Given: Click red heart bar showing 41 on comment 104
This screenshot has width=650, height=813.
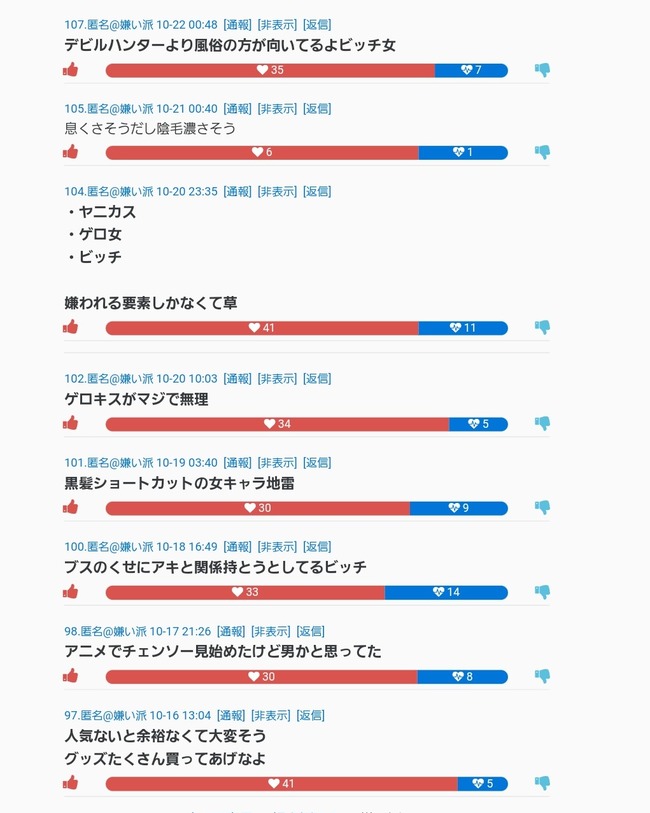Looking at the screenshot, I should (262, 328).
